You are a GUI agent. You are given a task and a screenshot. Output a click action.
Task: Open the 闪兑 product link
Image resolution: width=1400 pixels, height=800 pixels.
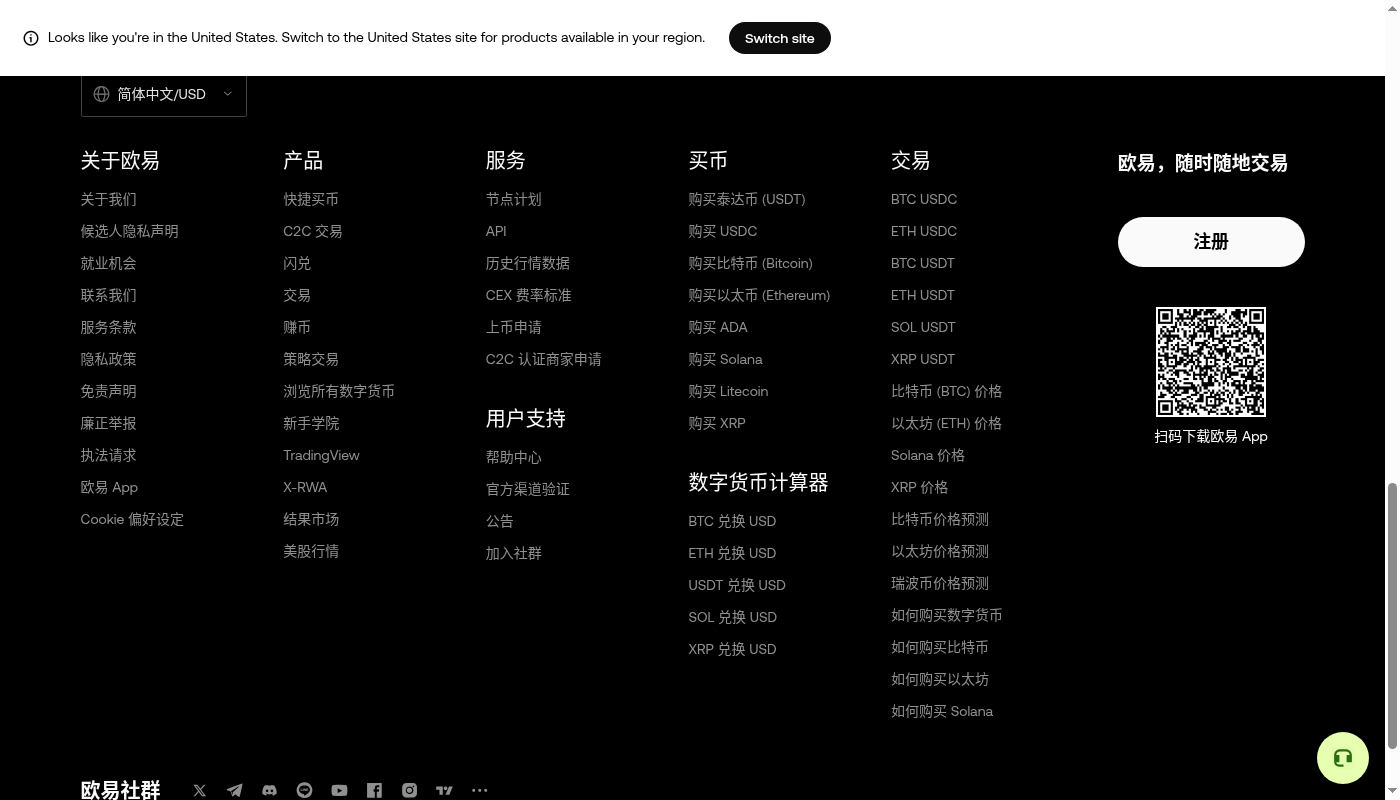(x=297, y=263)
